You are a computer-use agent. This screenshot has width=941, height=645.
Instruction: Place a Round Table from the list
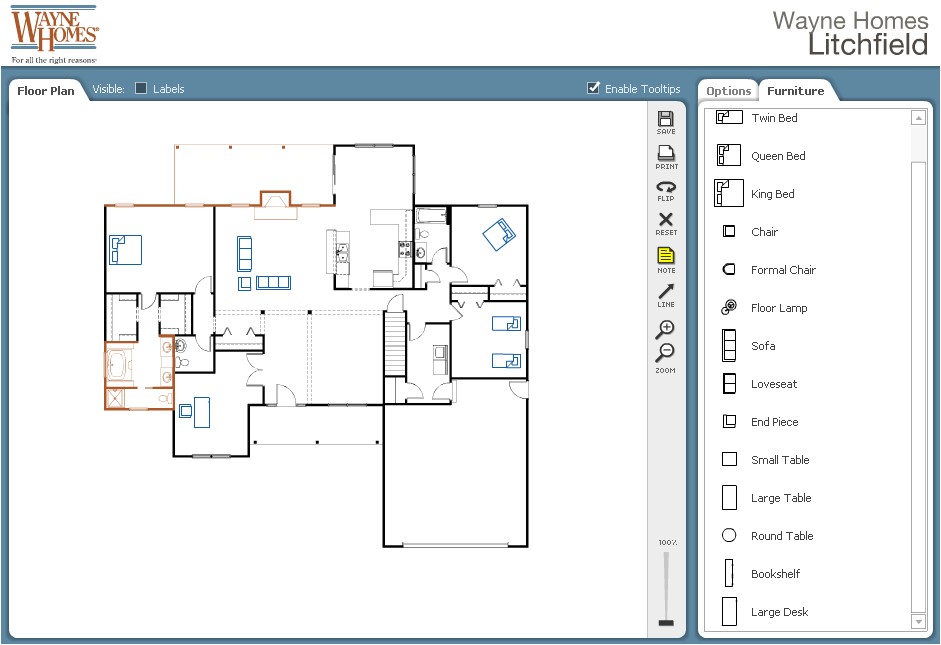point(728,535)
